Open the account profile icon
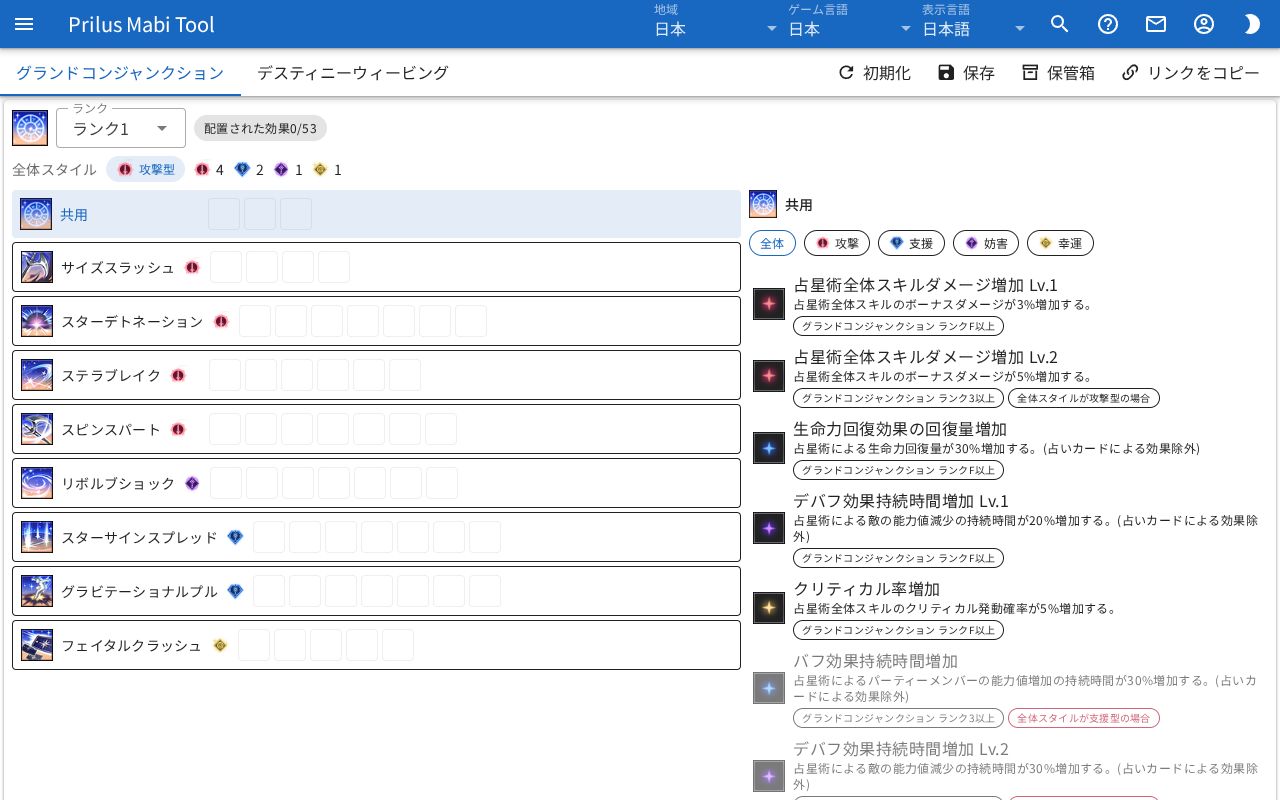This screenshot has width=1280, height=800. click(1204, 24)
